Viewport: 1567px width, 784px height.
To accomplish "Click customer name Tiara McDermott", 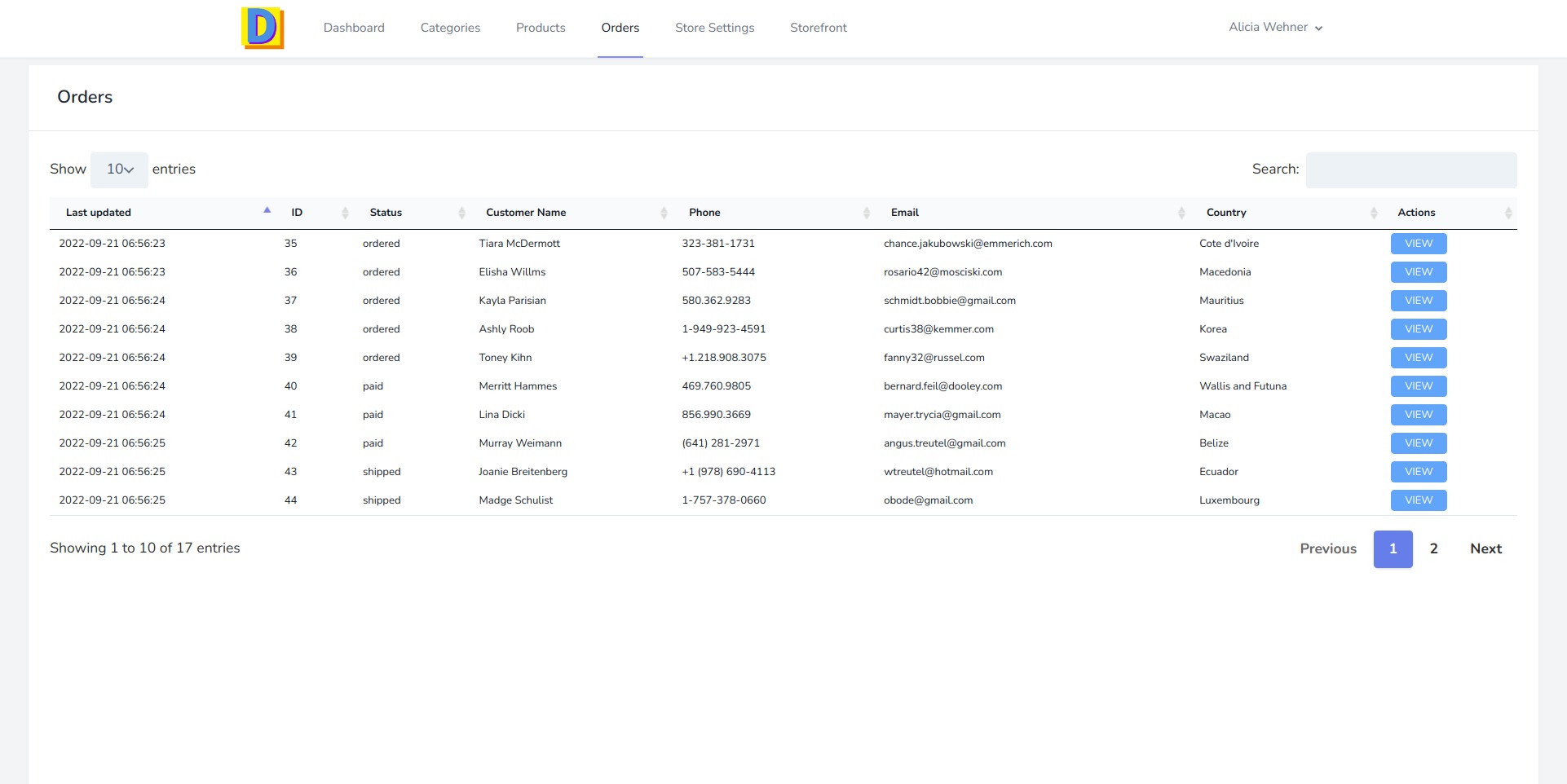I will pyautogui.click(x=519, y=244).
